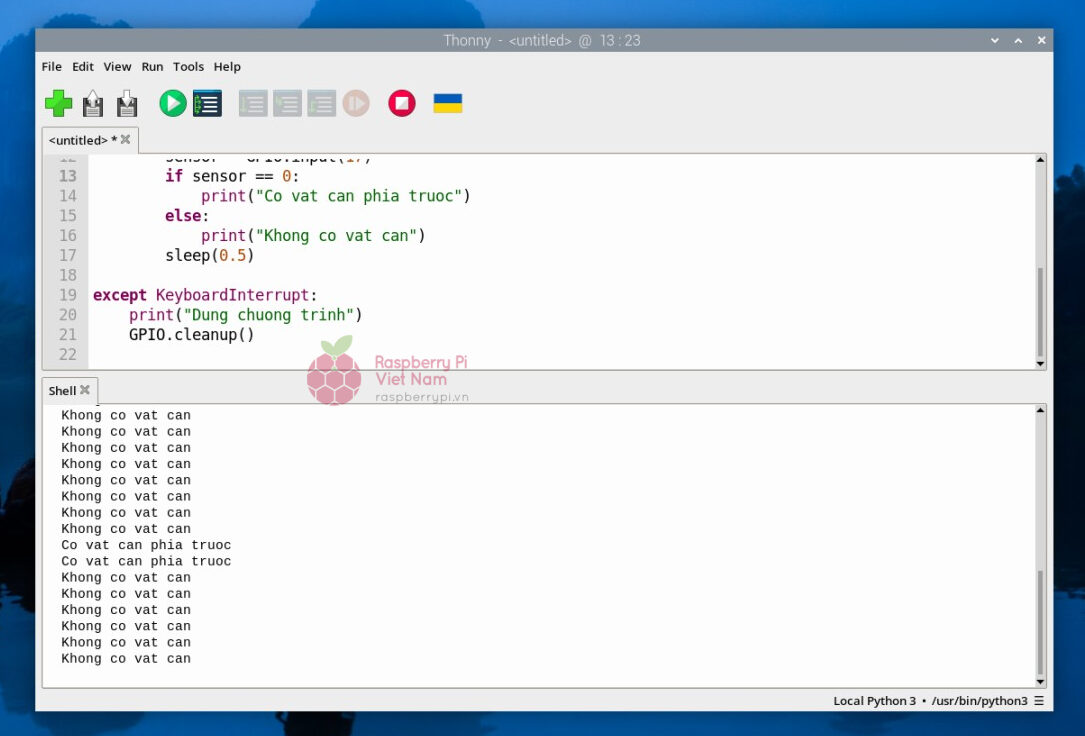1085x736 pixels.
Task: Click the Load file icon in toolbar
Action: pyautogui.click(x=93, y=103)
